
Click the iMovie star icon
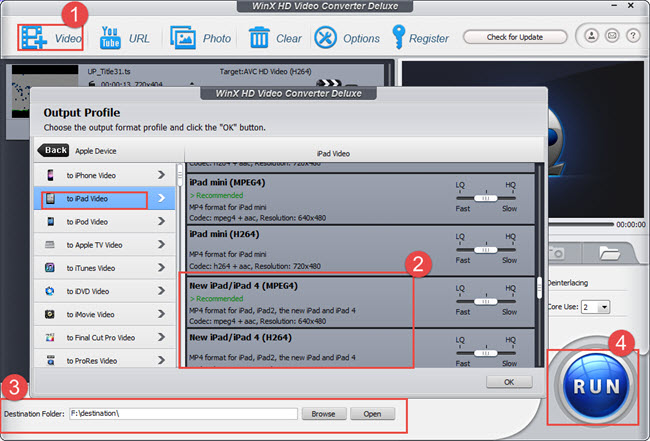tap(50, 314)
